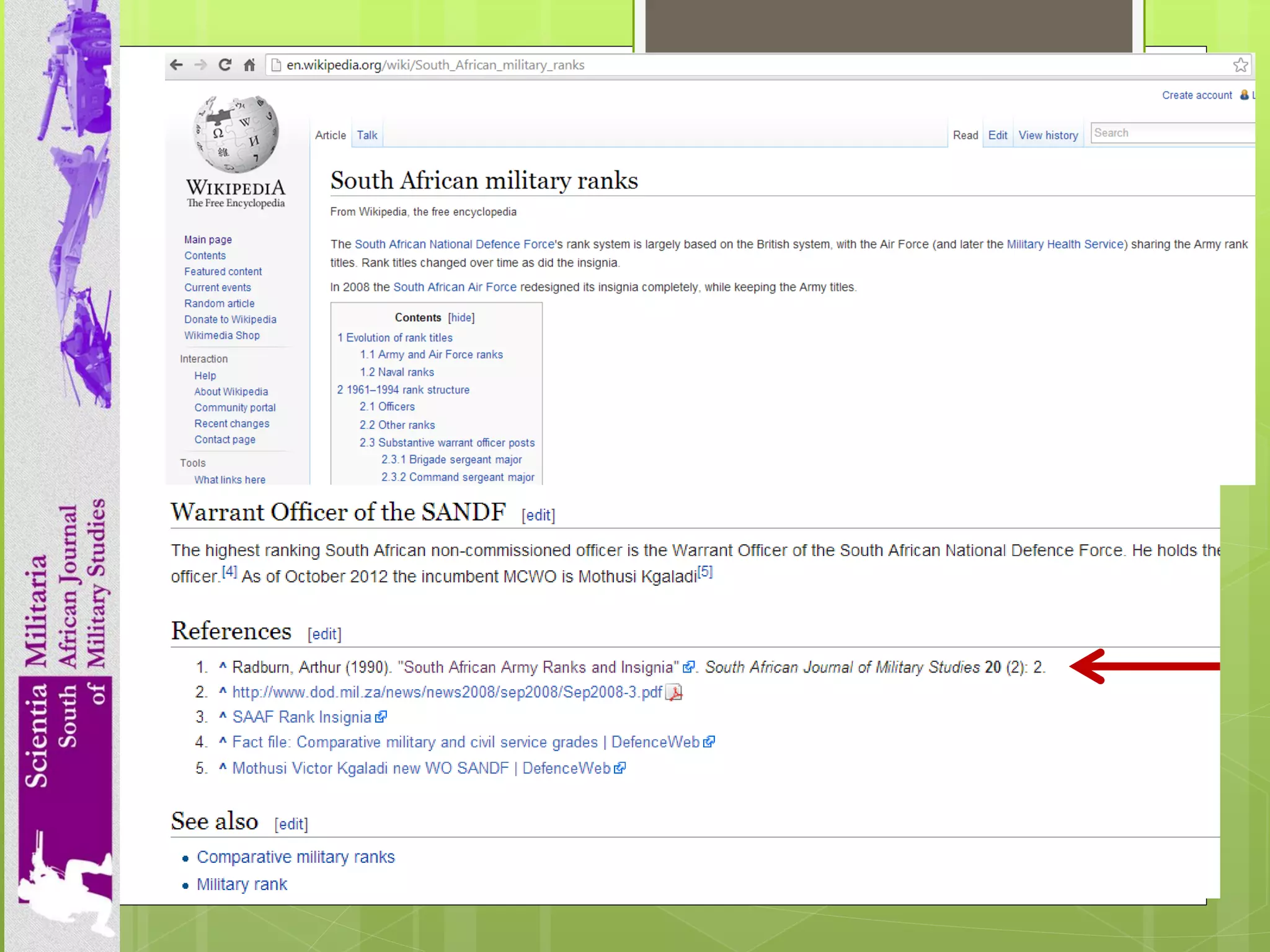Bookmark page with the star icon

(x=1240, y=65)
